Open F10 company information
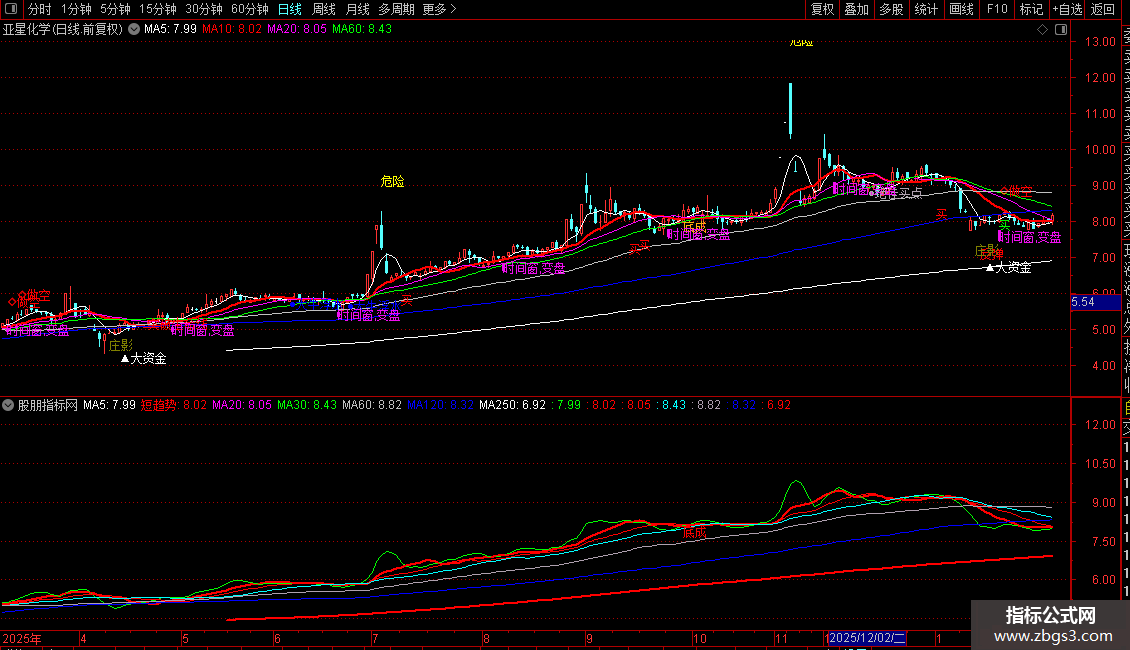This screenshot has height=650, width=1130. point(997,9)
